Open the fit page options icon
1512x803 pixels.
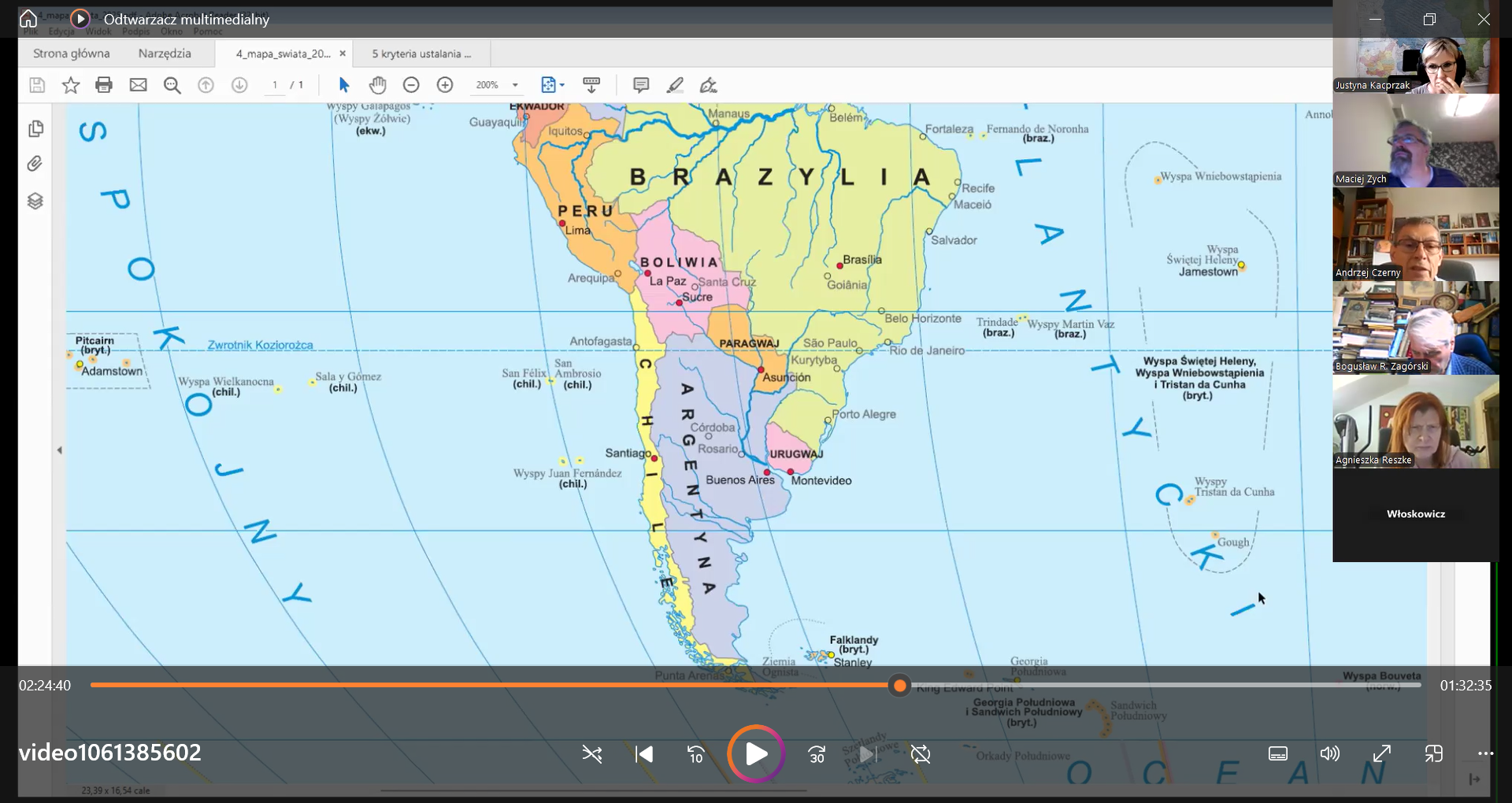coord(553,85)
